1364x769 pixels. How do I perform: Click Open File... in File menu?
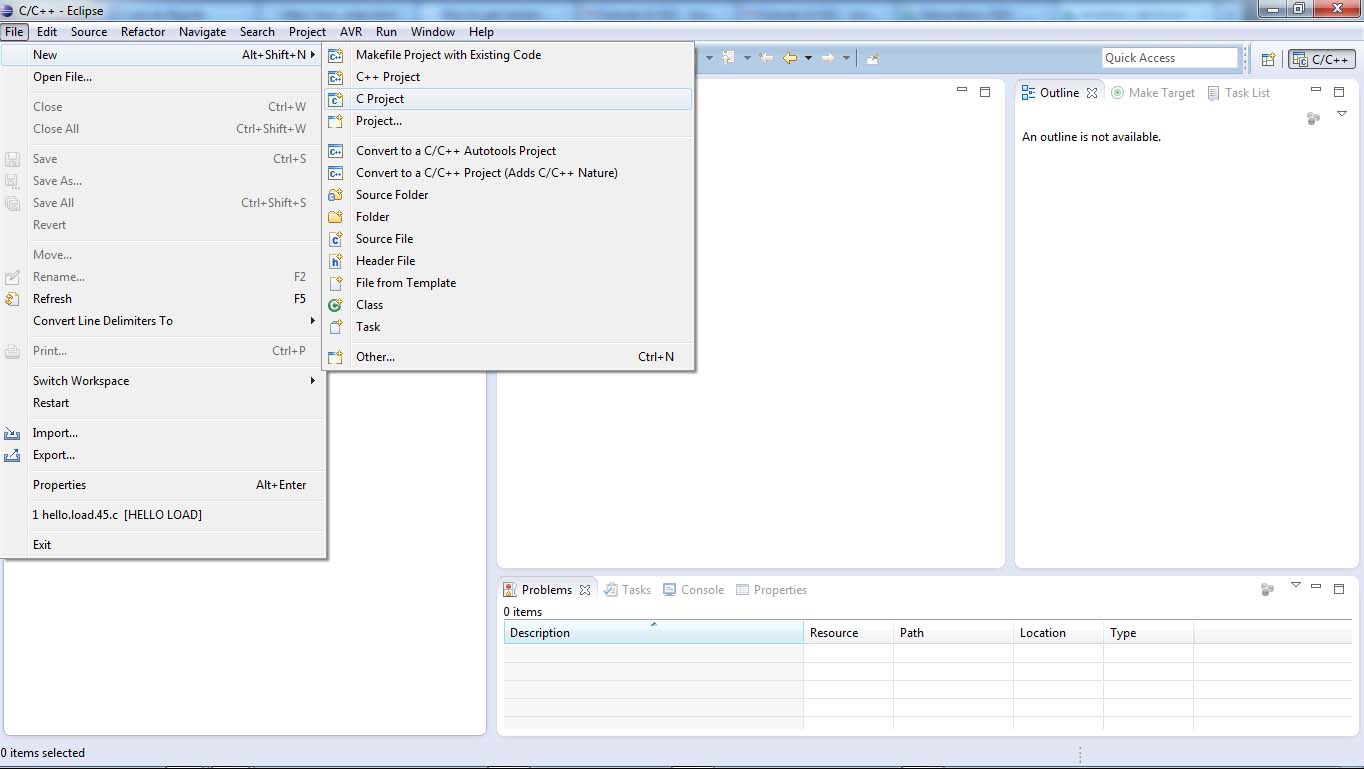(x=162, y=77)
